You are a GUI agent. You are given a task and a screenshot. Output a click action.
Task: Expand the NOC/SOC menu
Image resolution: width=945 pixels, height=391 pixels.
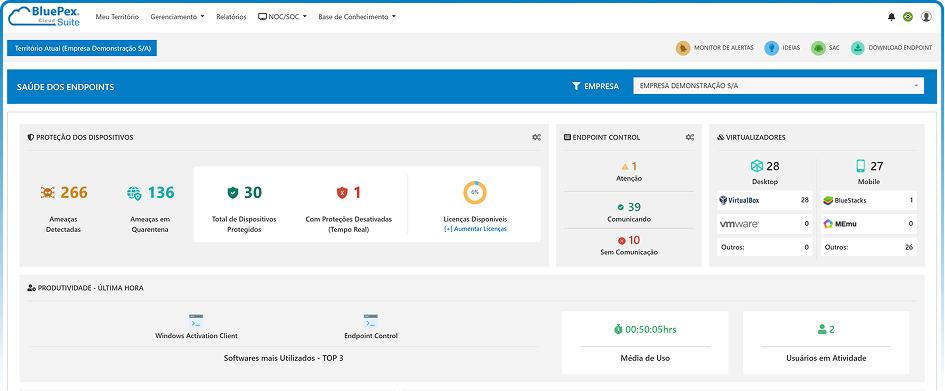coord(283,17)
